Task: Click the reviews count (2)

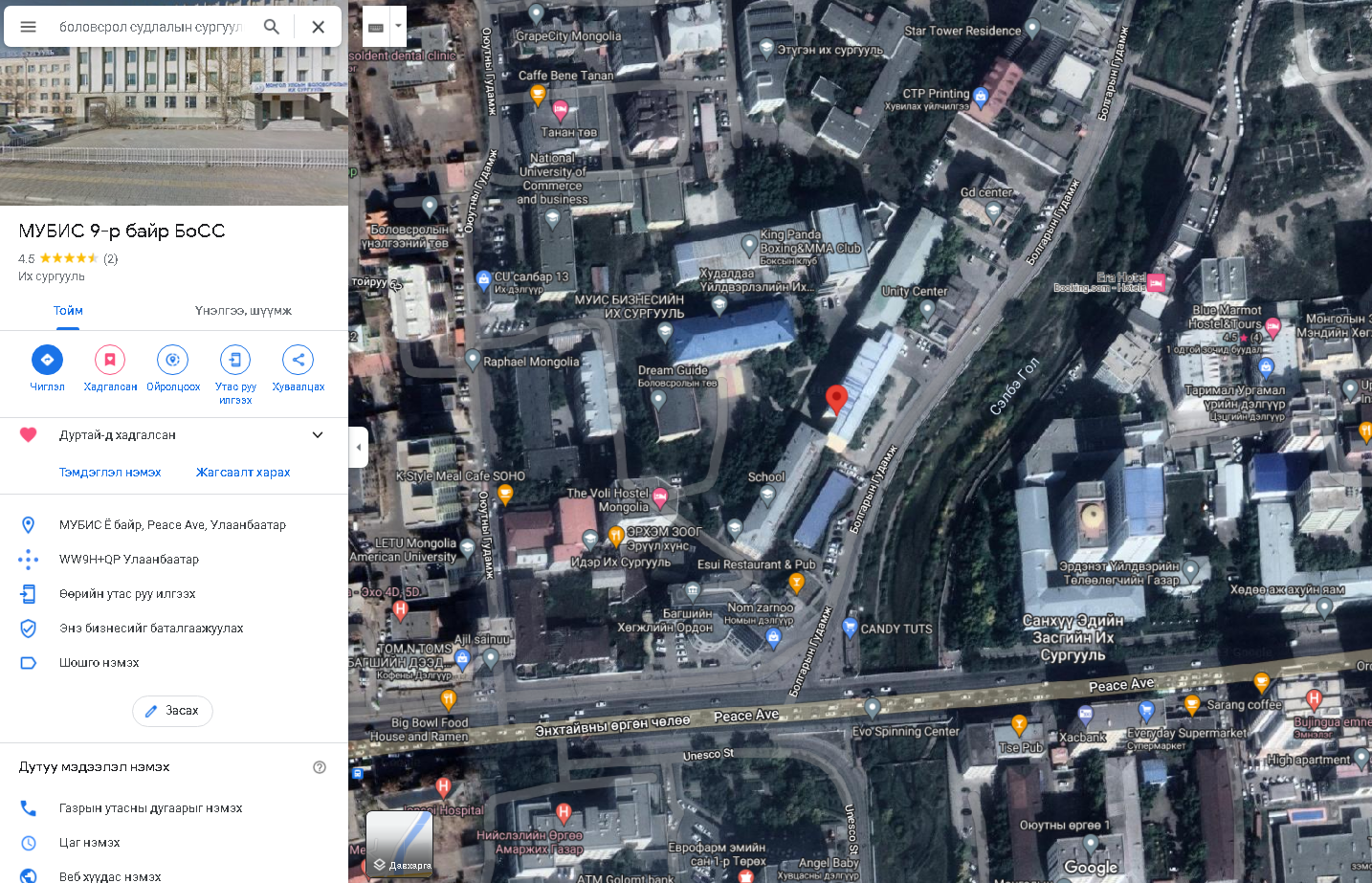Action: [x=111, y=259]
